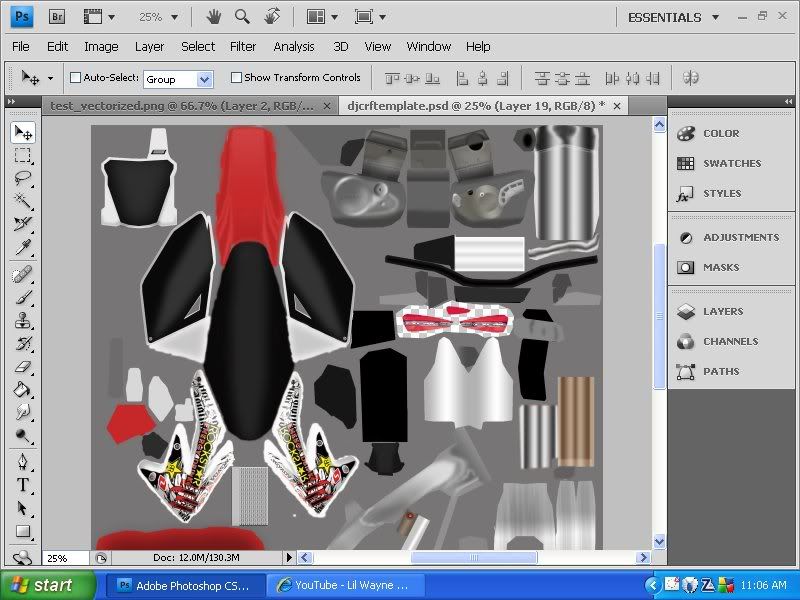The width and height of the screenshot is (800, 600).
Task: Select the Type tool
Action: pyautogui.click(x=23, y=484)
